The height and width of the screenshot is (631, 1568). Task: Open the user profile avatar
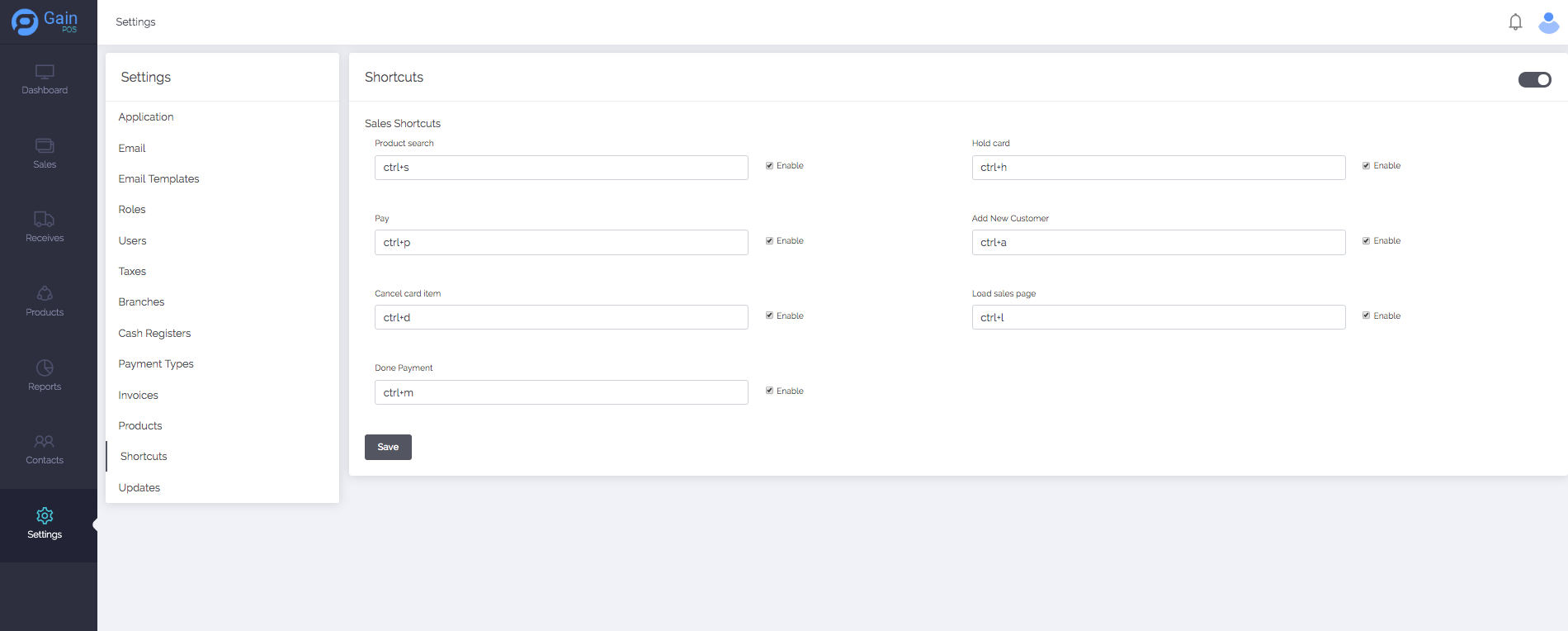[1548, 22]
